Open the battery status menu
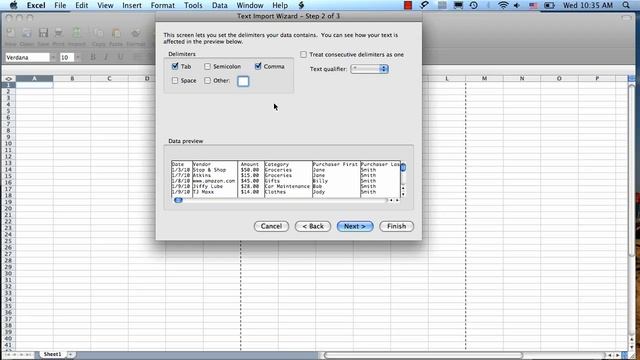Image resolution: width=640 pixels, height=360 pixels. pos(549,5)
